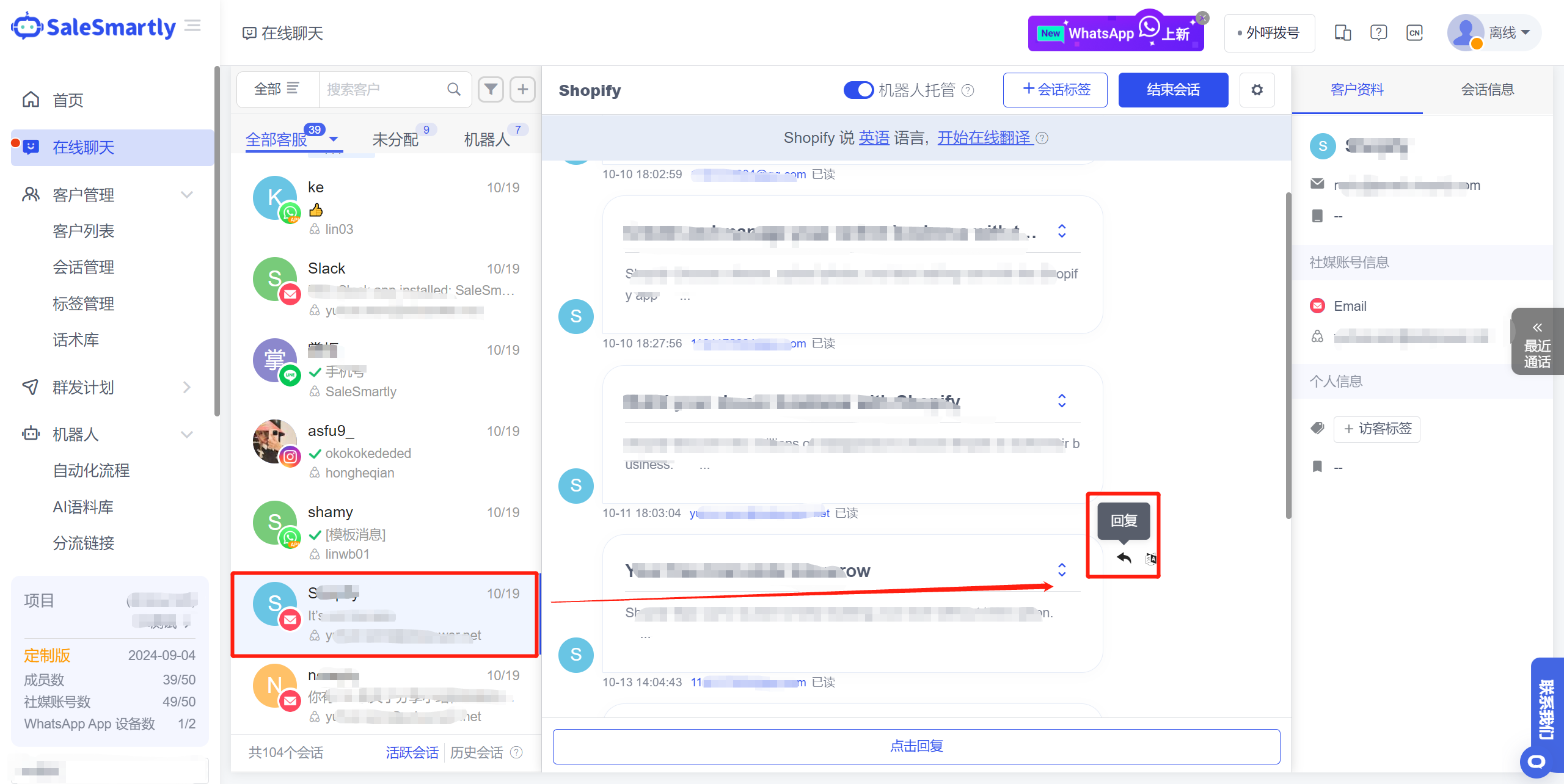Viewport: 1564px width, 784px height.
Task: Click the reply arrow icon on message
Action: [1124, 557]
